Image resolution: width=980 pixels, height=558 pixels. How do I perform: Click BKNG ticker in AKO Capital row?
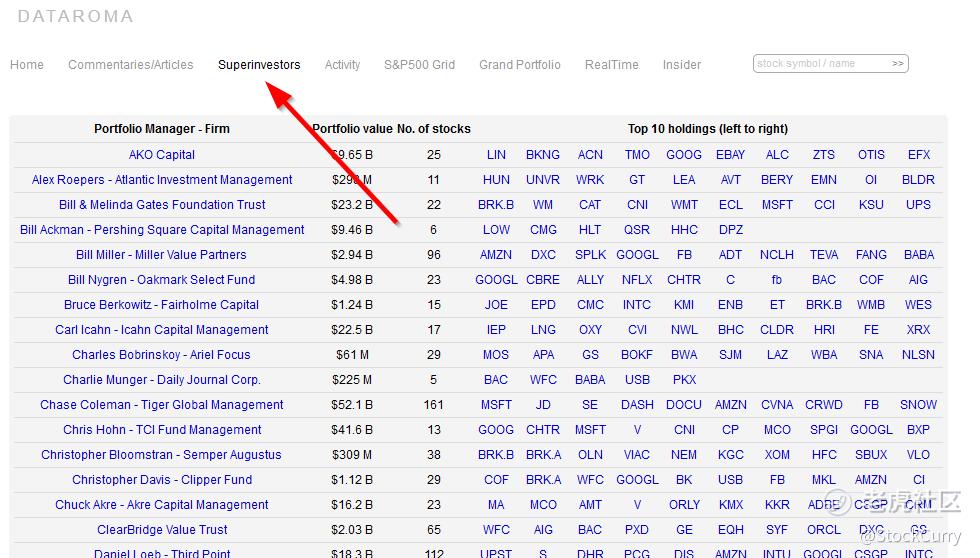tap(542, 155)
